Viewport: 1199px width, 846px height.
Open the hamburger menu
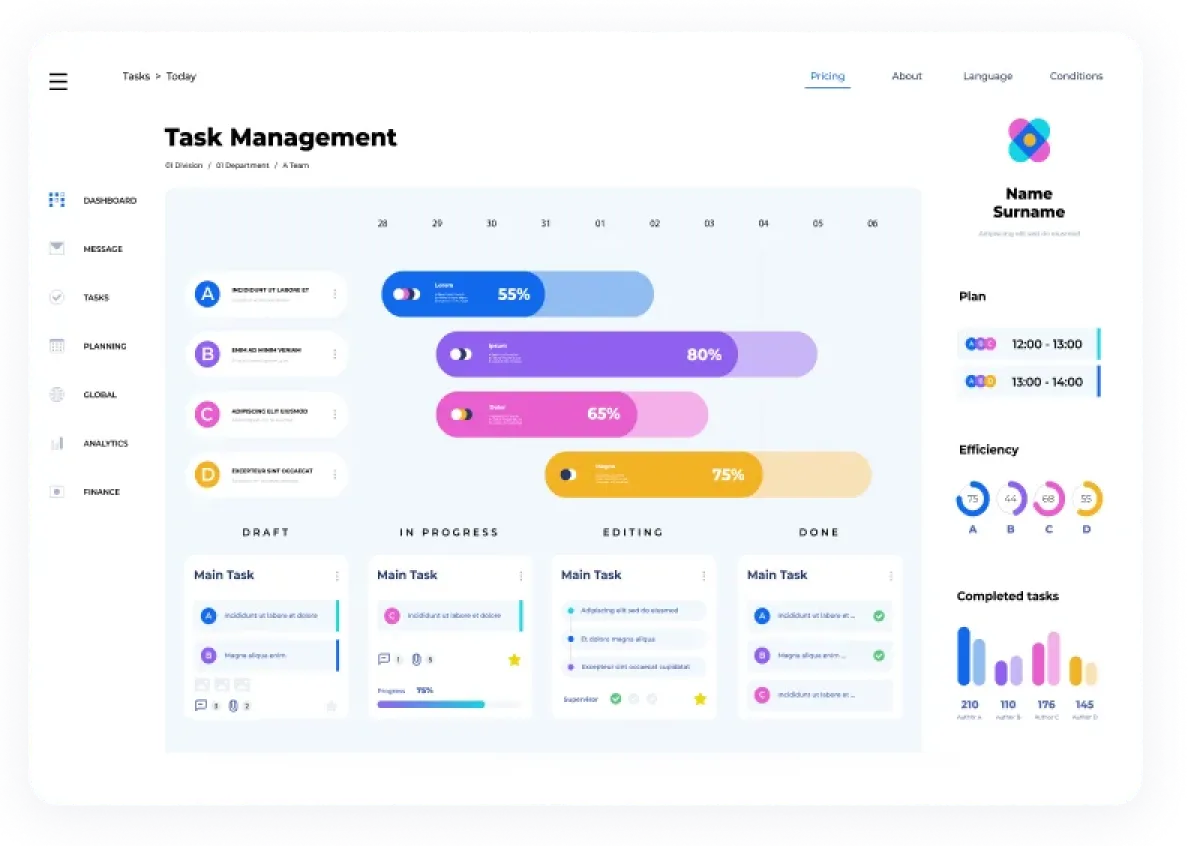coord(58,81)
